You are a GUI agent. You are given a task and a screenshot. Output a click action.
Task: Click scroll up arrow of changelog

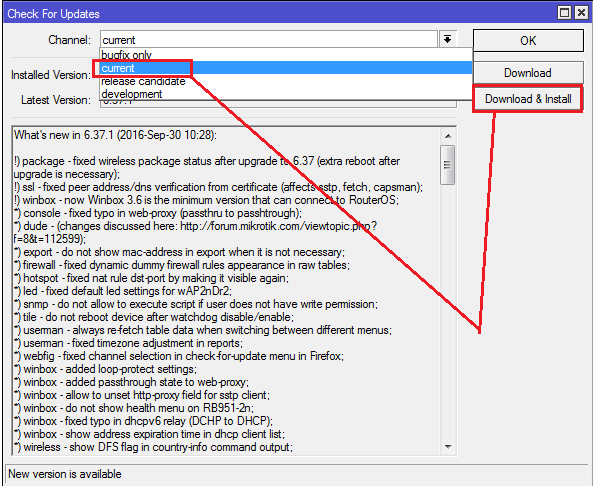[448, 136]
